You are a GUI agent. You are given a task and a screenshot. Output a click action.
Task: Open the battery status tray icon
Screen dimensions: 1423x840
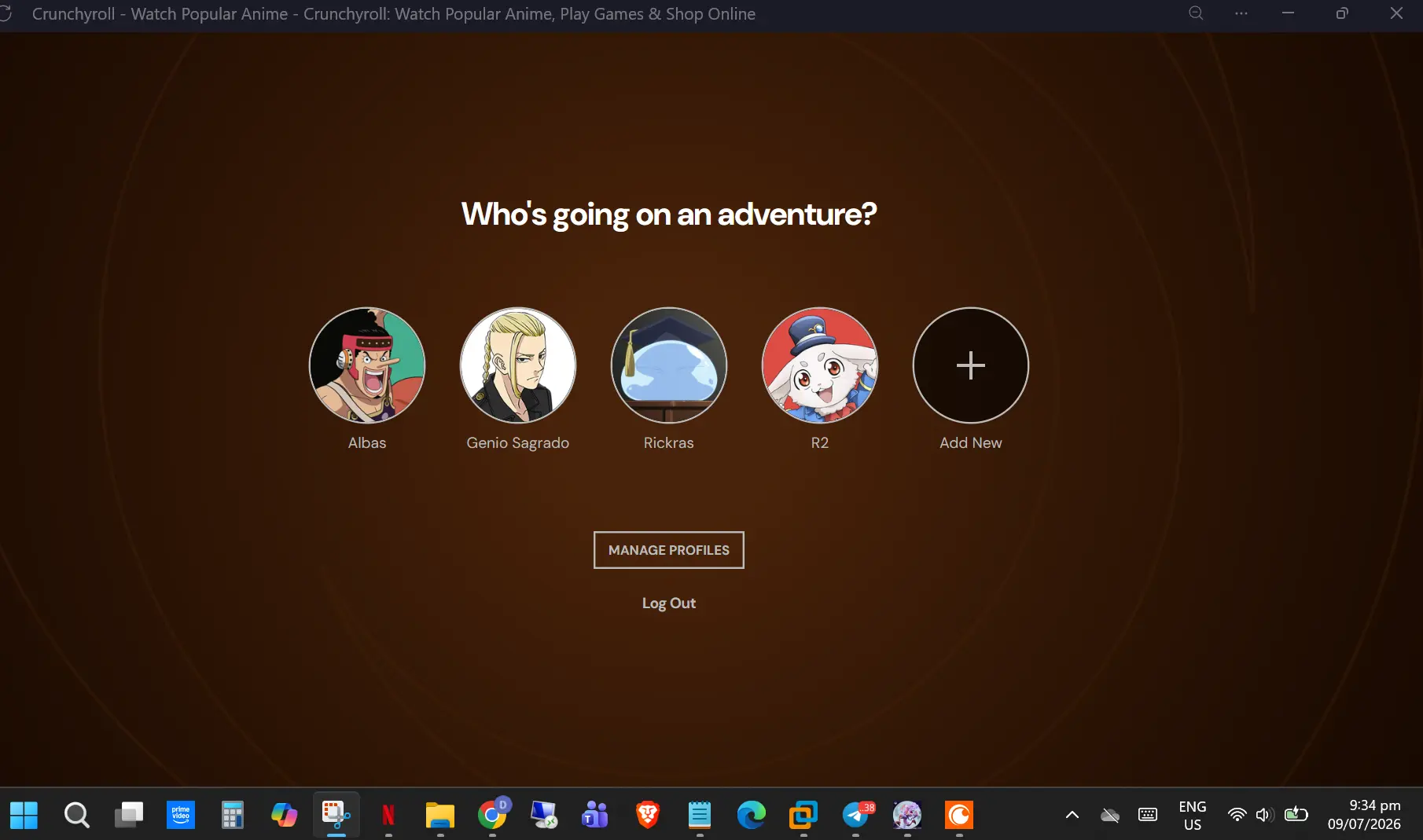(x=1296, y=815)
